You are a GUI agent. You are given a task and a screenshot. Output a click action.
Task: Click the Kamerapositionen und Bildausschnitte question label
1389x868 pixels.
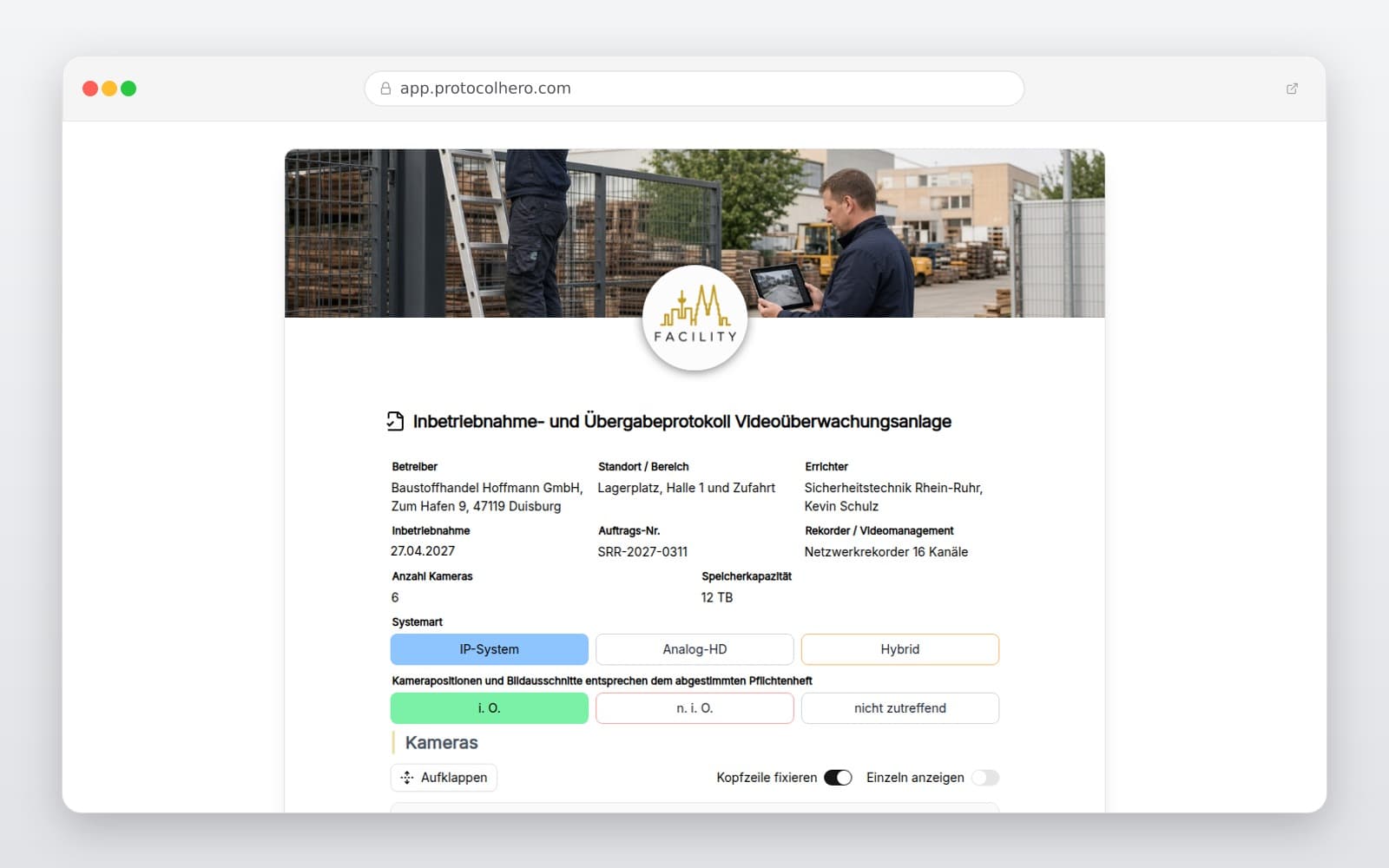pyautogui.click(x=602, y=681)
